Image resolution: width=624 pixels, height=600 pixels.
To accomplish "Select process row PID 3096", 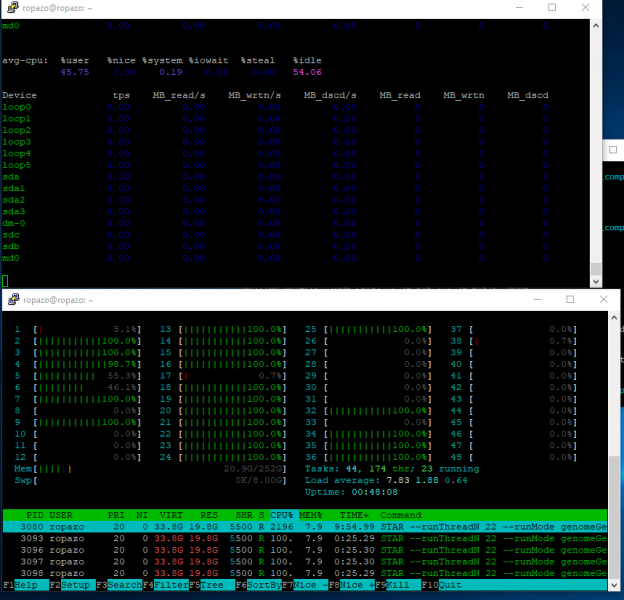I will pyautogui.click(x=305, y=550).
